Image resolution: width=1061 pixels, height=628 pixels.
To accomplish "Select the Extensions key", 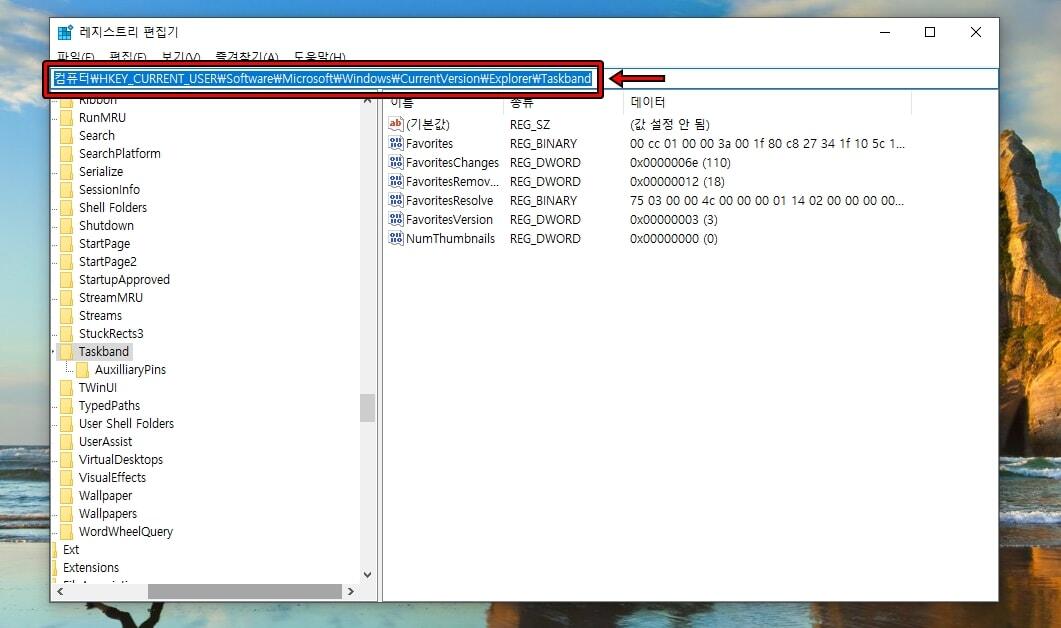I will pos(91,567).
